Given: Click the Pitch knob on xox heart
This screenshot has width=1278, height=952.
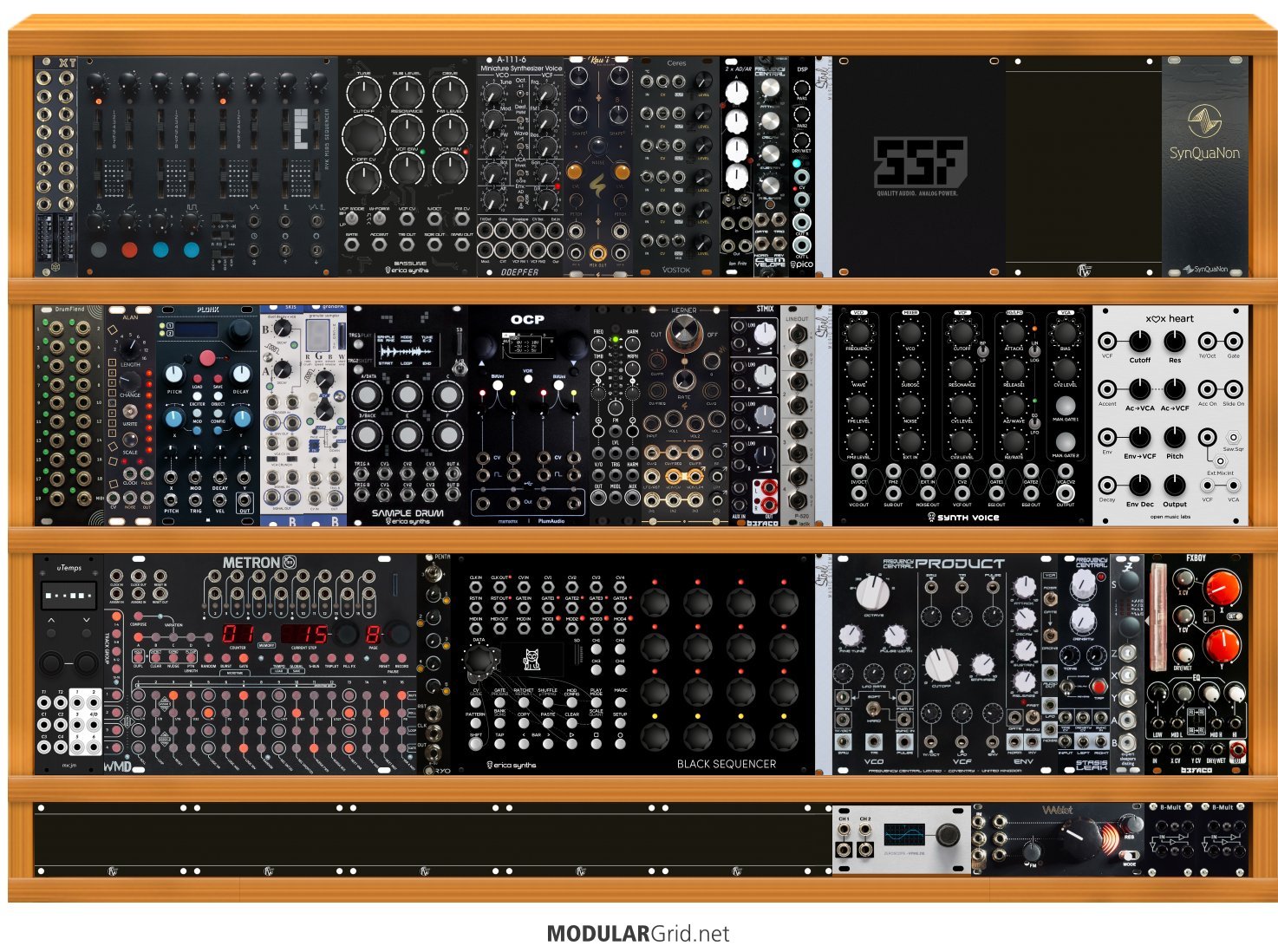Looking at the screenshot, I should 1175,437.
